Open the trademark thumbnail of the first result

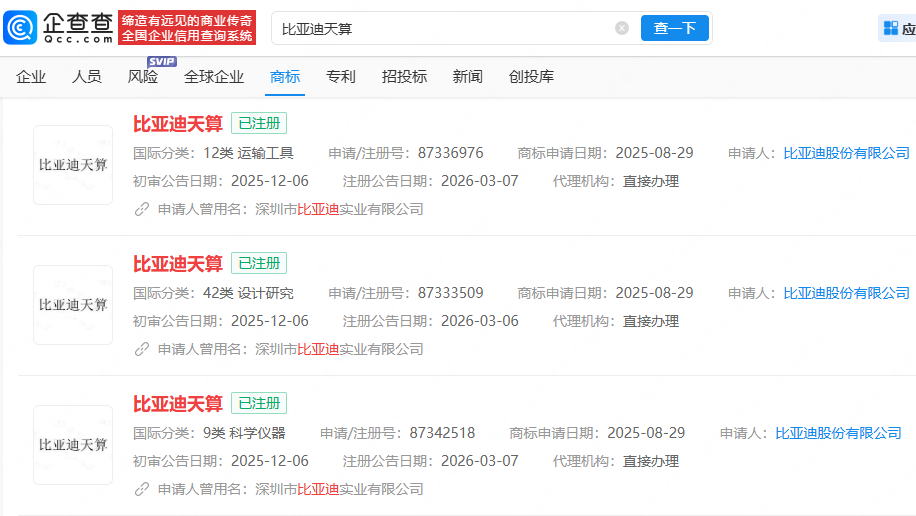[x=73, y=165]
